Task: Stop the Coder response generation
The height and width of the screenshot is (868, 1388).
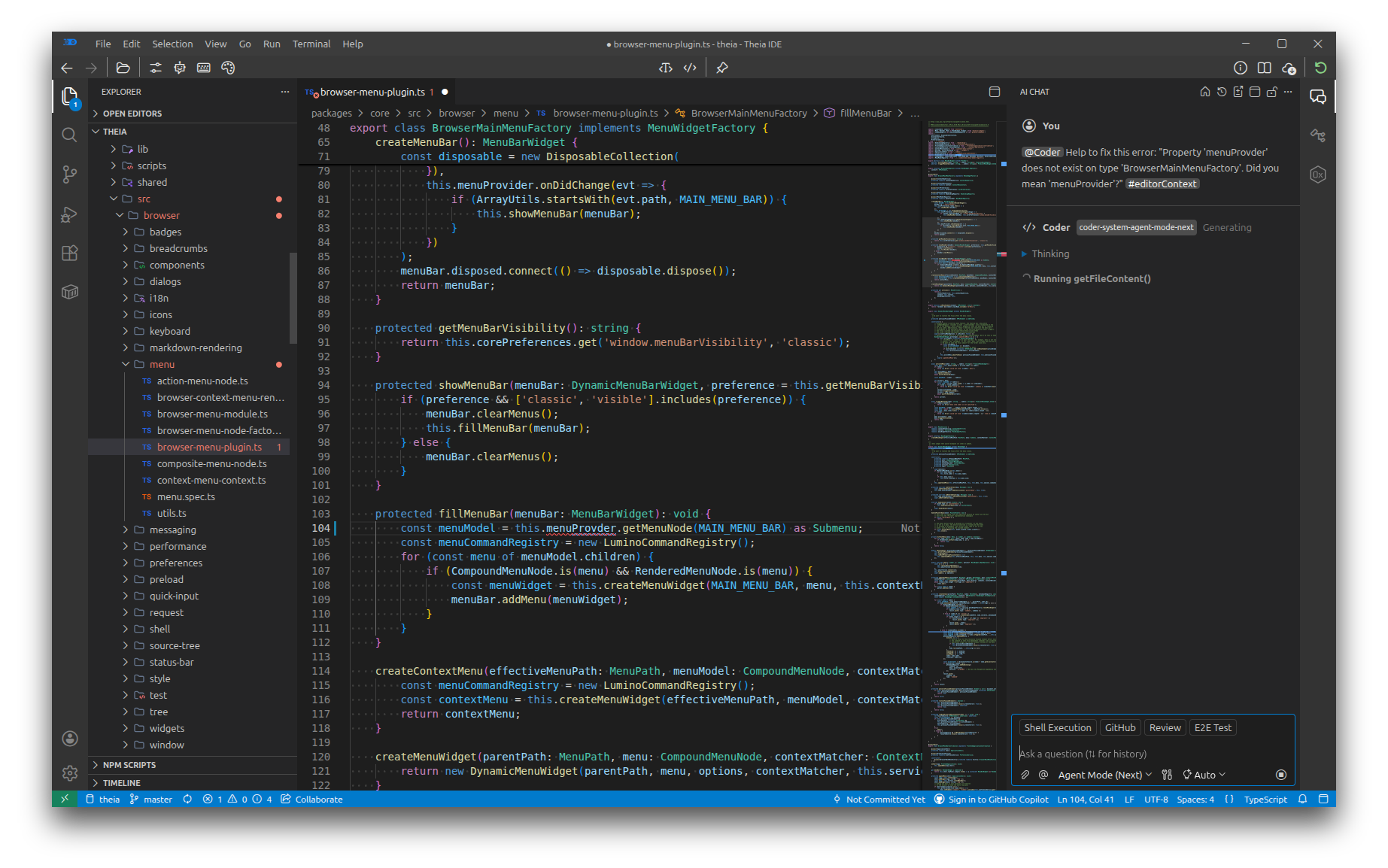Action: [1281, 775]
